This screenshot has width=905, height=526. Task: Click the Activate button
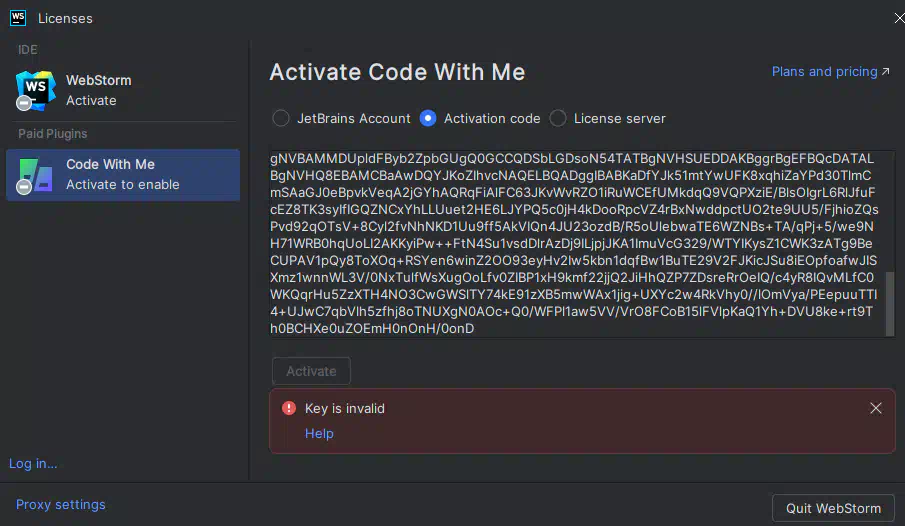click(x=311, y=371)
